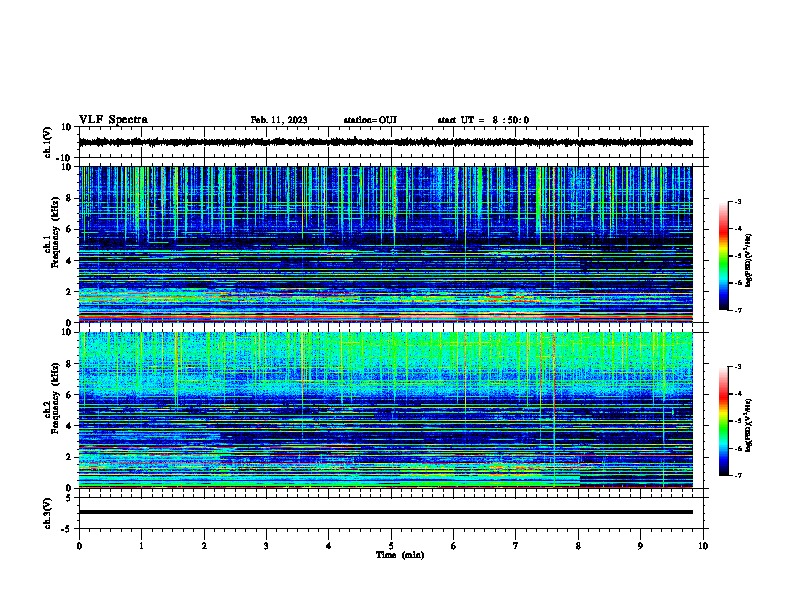Click time-axis tick label "3"

click(266, 546)
